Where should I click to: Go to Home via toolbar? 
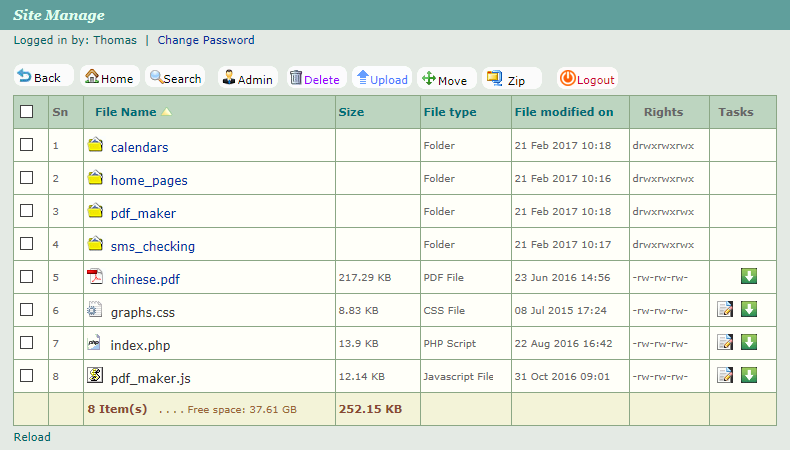109,77
